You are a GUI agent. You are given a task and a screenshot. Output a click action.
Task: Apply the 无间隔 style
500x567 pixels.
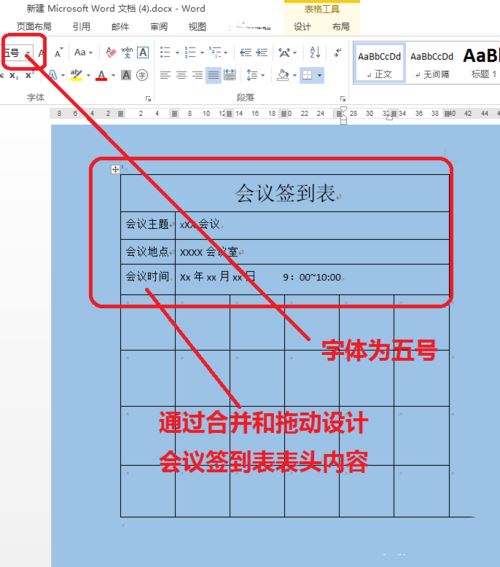[432, 64]
